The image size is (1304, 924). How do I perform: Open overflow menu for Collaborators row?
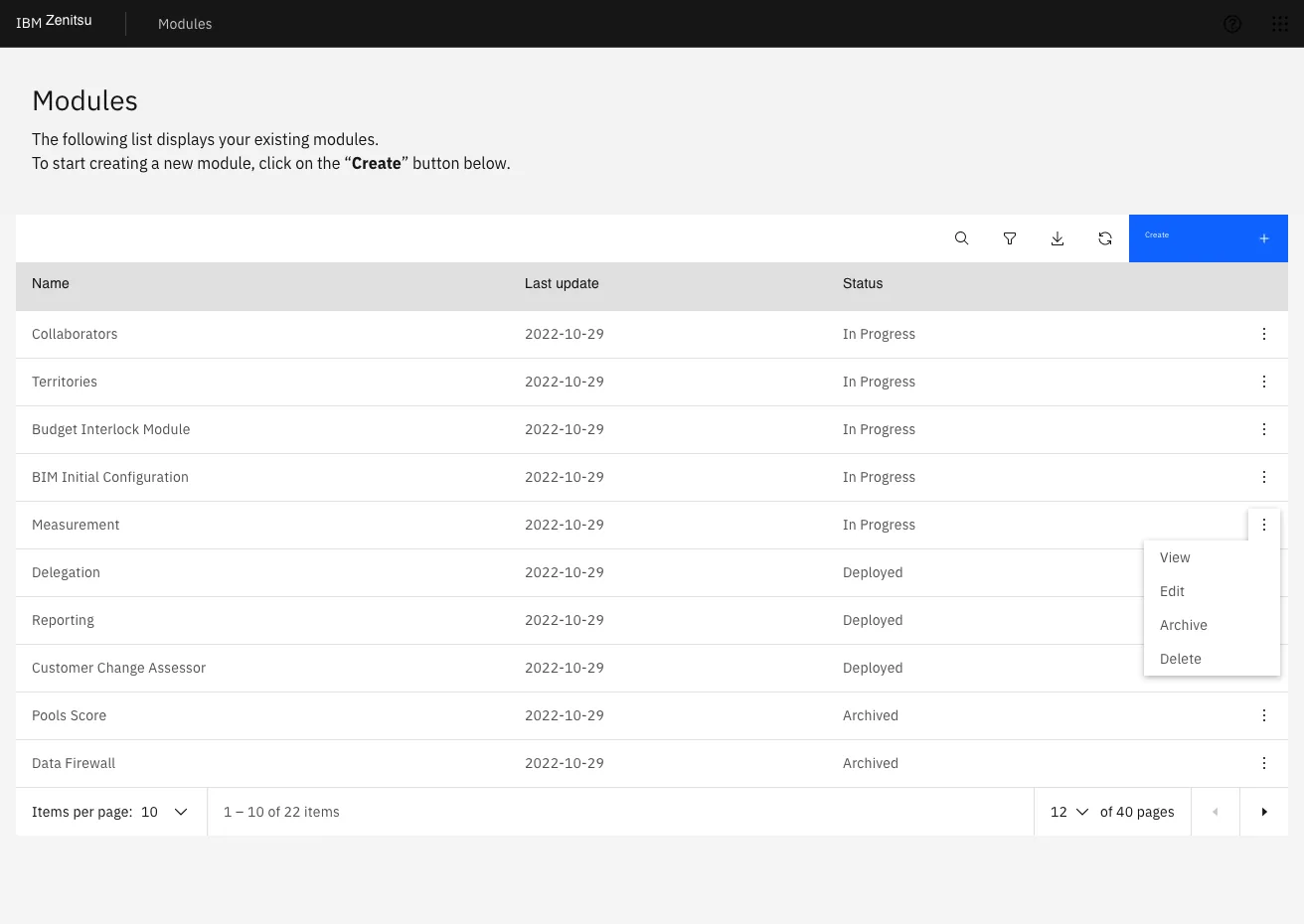pos(1263,334)
